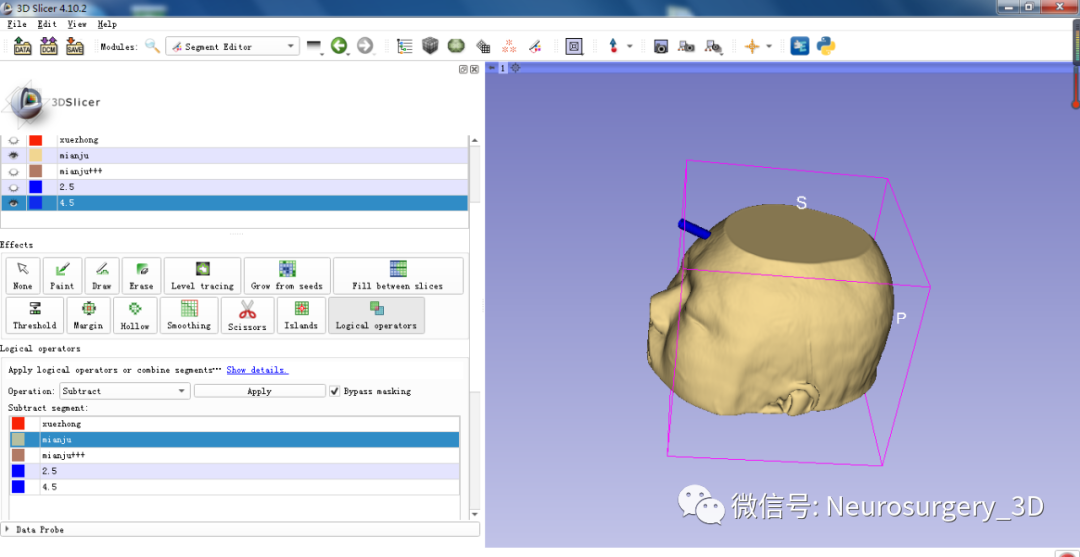The height and width of the screenshot is (557, 1080).
Task: Open the Extensions Manager icon
Action: [800, 46]
